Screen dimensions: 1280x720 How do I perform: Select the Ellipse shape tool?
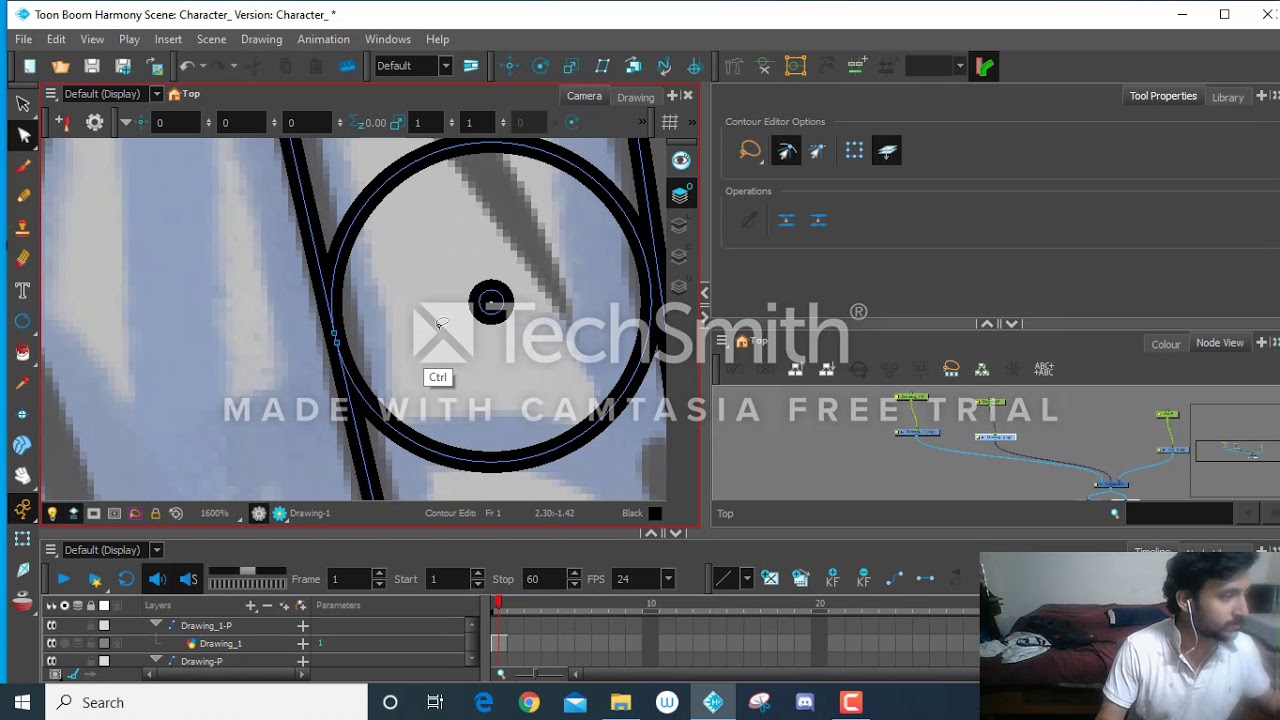click(23, 321)
